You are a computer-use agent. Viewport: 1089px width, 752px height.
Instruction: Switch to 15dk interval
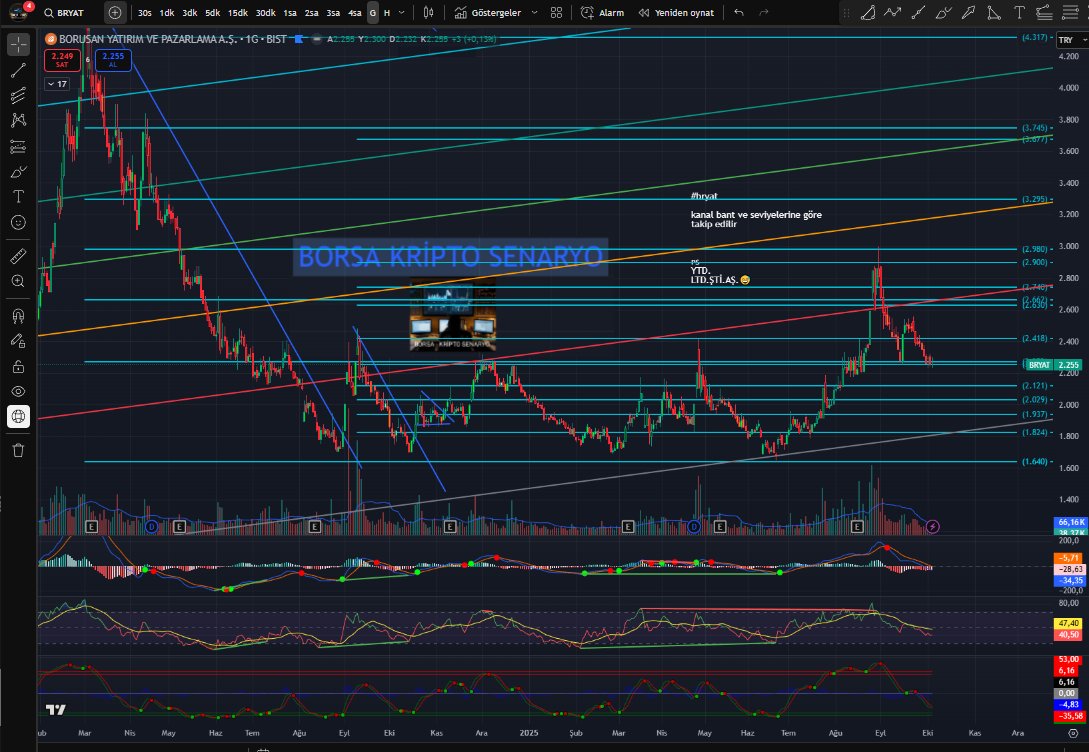pyautogui.click(x=238, y=12)
